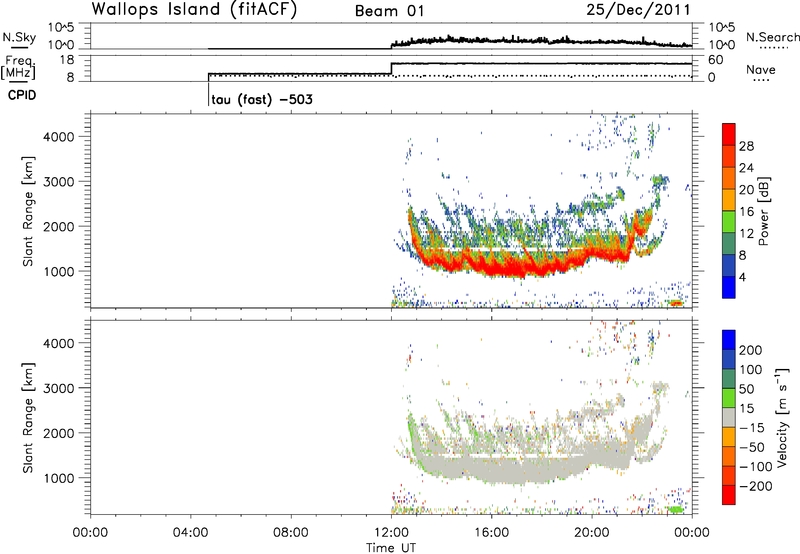The height and width of the screenshot is (554, 800).
Task: Click the 'Time UT' axis label
Action: coord(391,547)
